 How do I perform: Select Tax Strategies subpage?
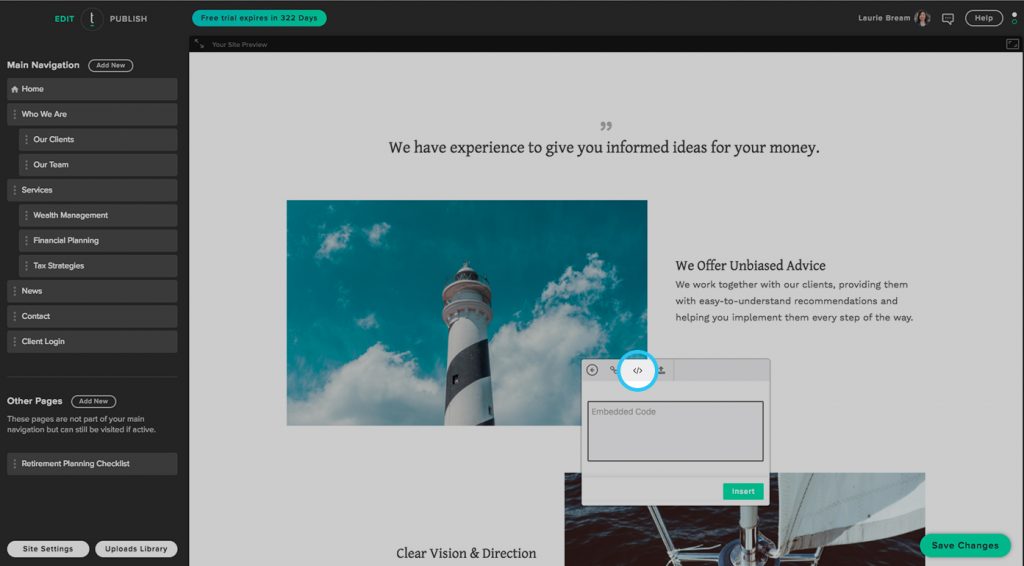point(98,266)
